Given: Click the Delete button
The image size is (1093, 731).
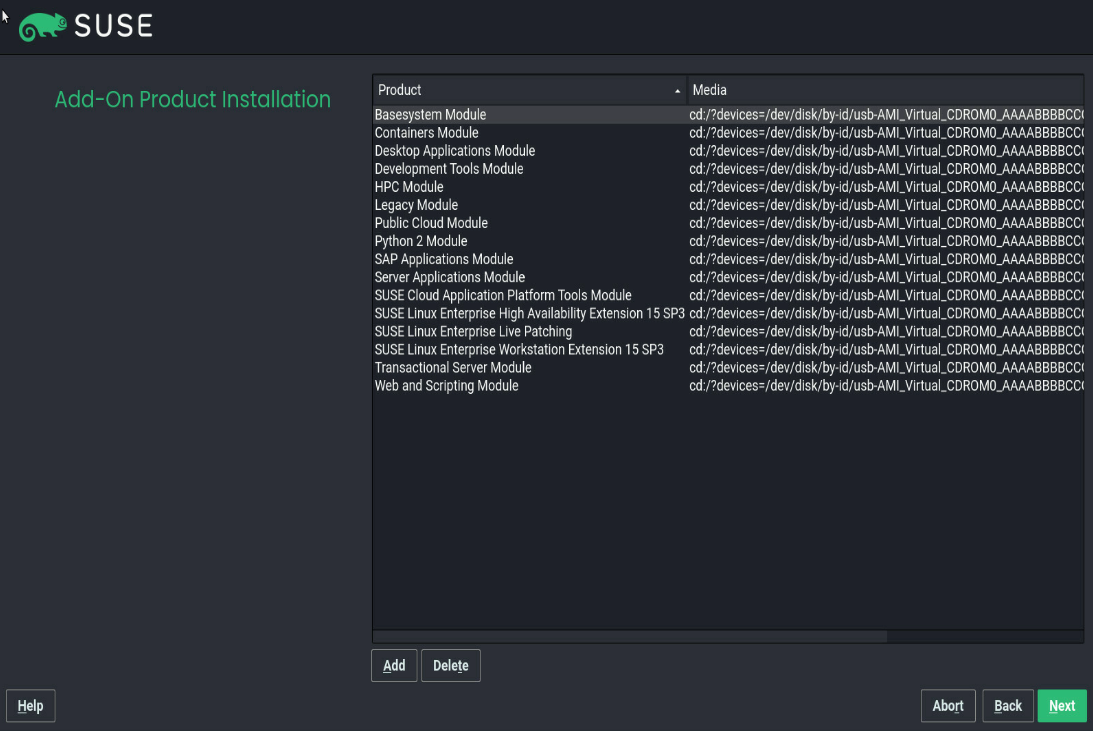Looking at the screenshot, I should click(x=450, y=665).
